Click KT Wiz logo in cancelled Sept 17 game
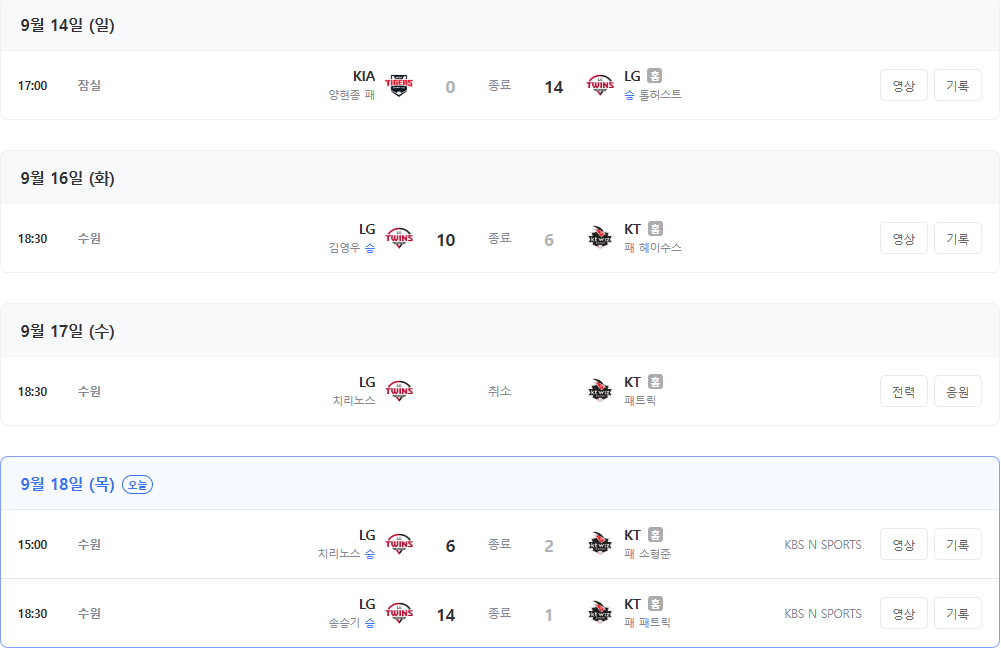The image size is (1001, 649). click(x=600, y=391)
